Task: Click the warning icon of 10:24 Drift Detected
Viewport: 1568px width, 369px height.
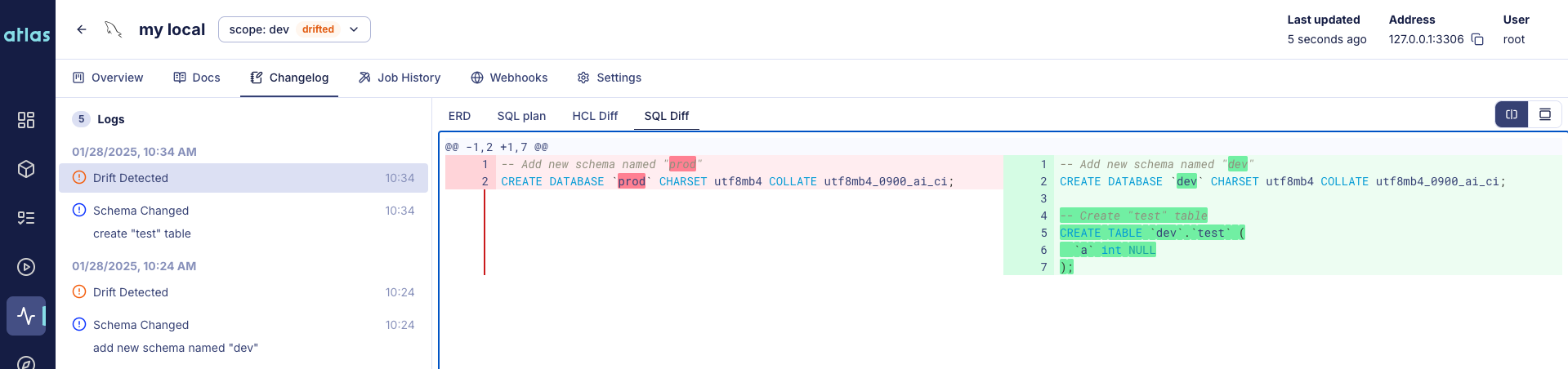Action: (x=79, y=291)
